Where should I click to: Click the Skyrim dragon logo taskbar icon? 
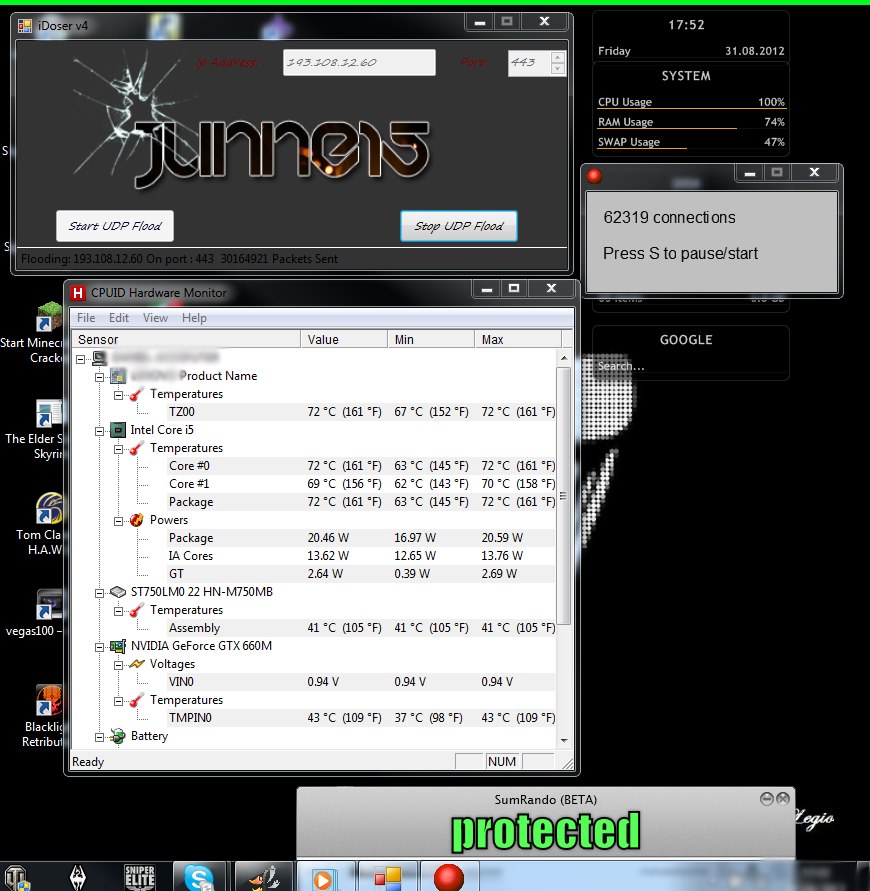click(78, 877)
